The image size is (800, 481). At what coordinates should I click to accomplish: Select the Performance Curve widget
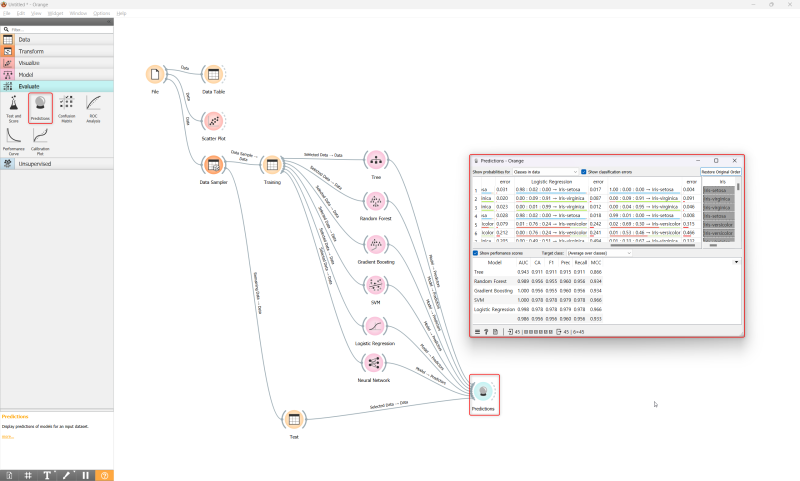pyautogui.click(x=14, y=141)
